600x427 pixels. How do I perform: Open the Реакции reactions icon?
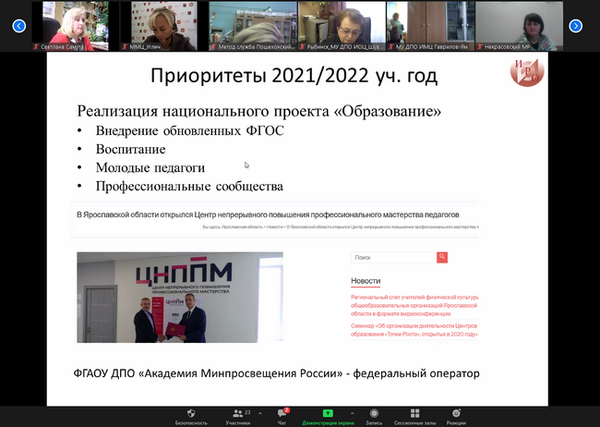coord(456,413)
